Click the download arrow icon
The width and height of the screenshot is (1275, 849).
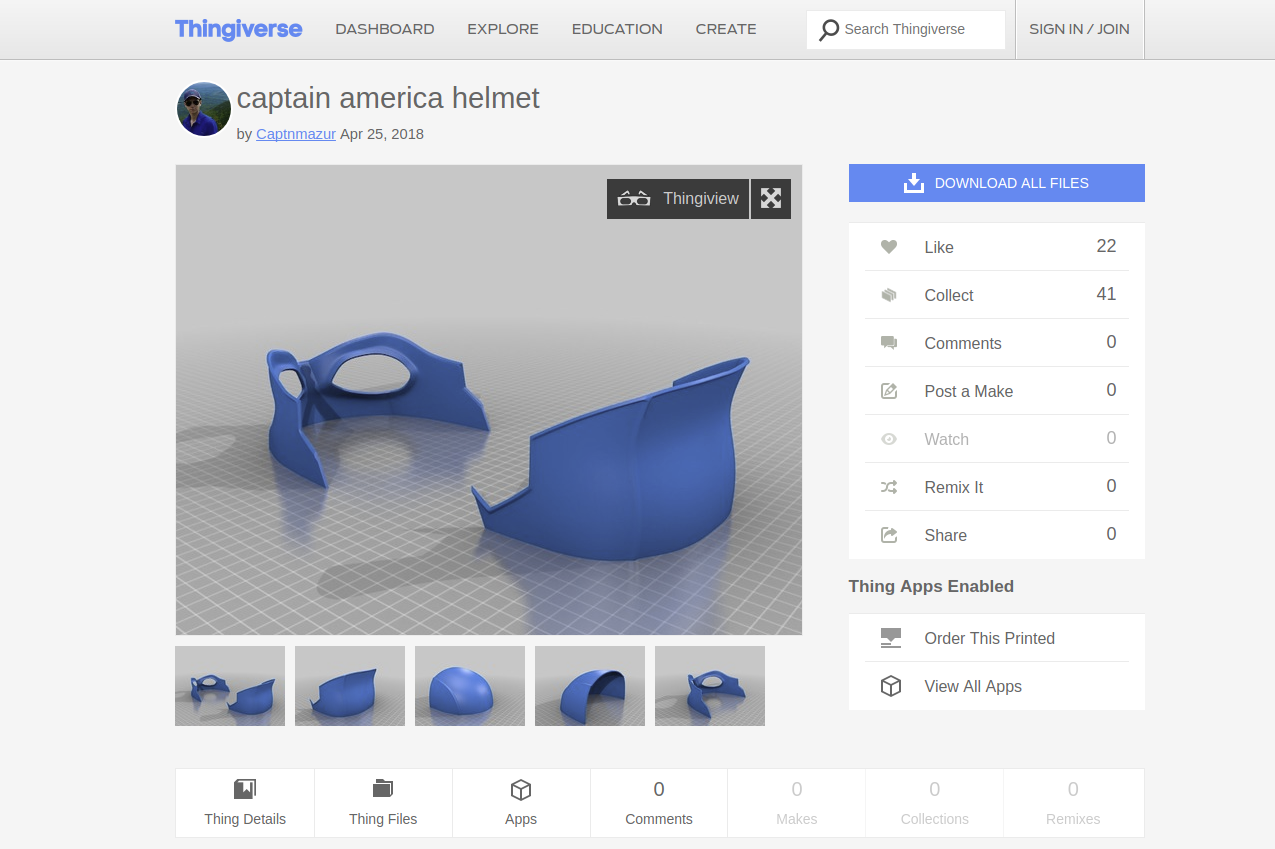click(913, 183)
